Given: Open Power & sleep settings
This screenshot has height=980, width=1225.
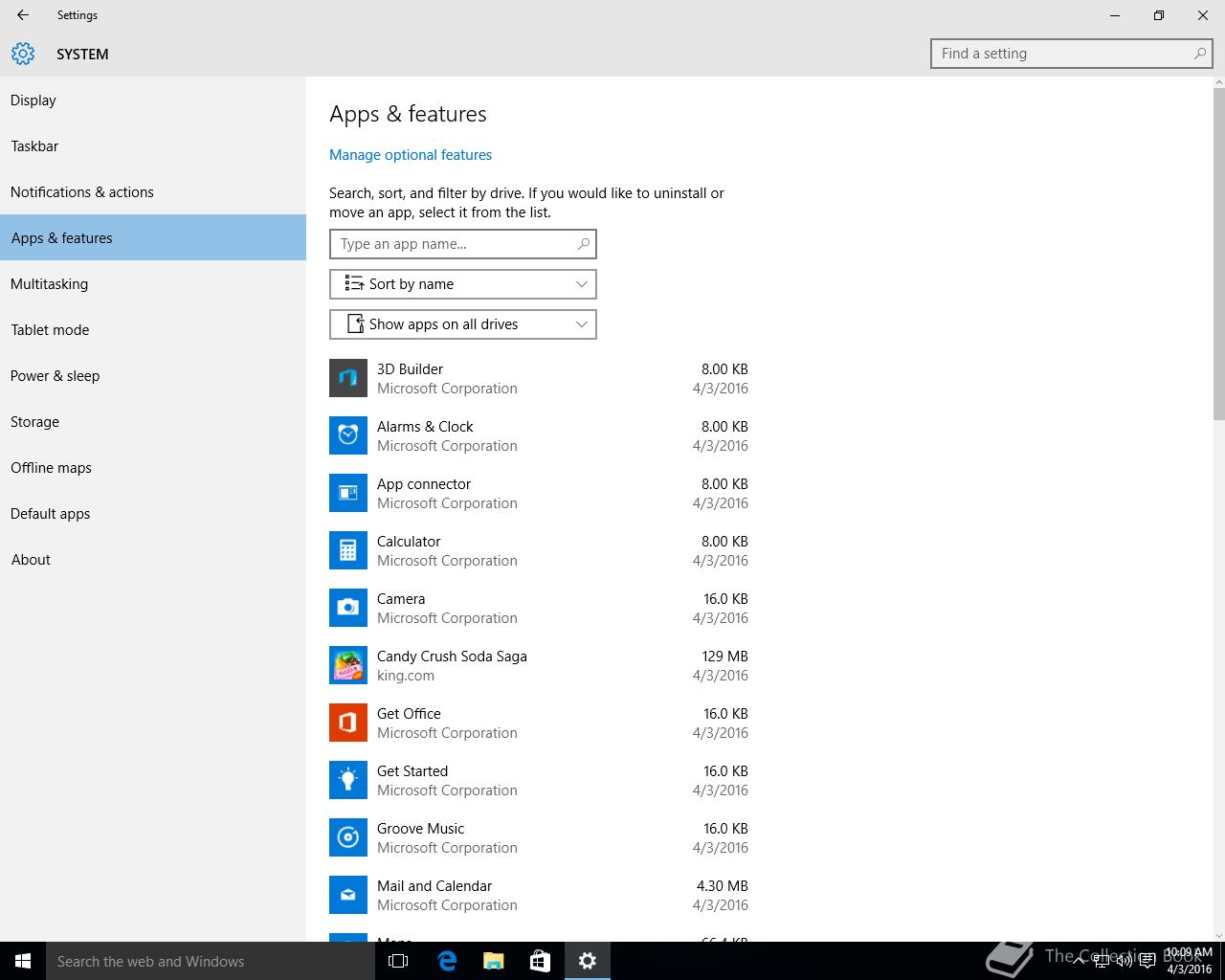Looking at the screenshot, I should click(x=153, y=376).
